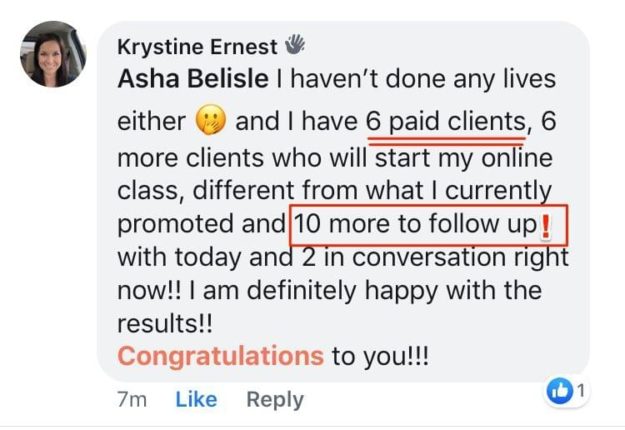Reply to Krystine's comment
Viewport: 625px width, 430px height.
[274, 400]
